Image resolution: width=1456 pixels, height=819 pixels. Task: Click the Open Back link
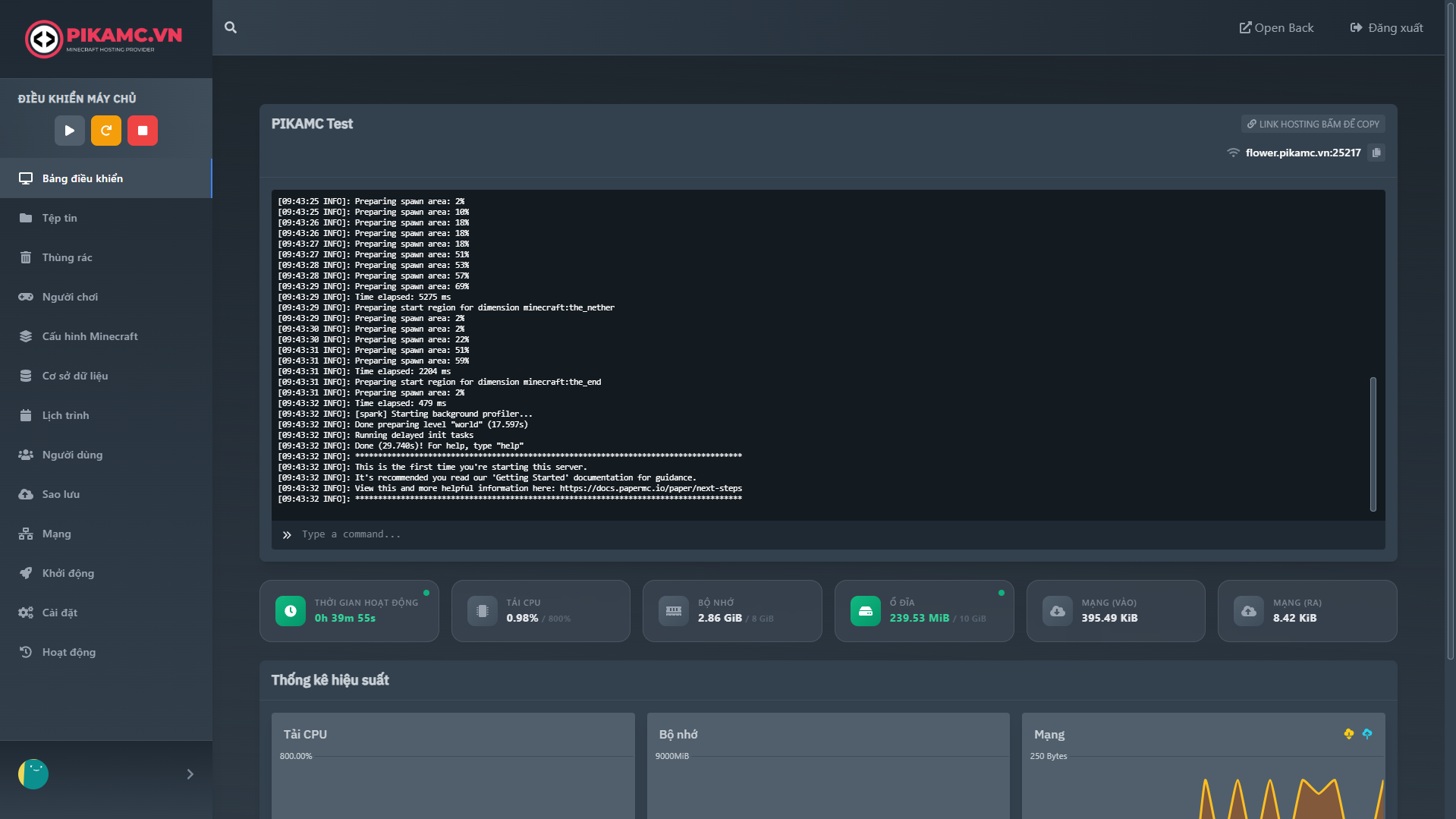1276,28
